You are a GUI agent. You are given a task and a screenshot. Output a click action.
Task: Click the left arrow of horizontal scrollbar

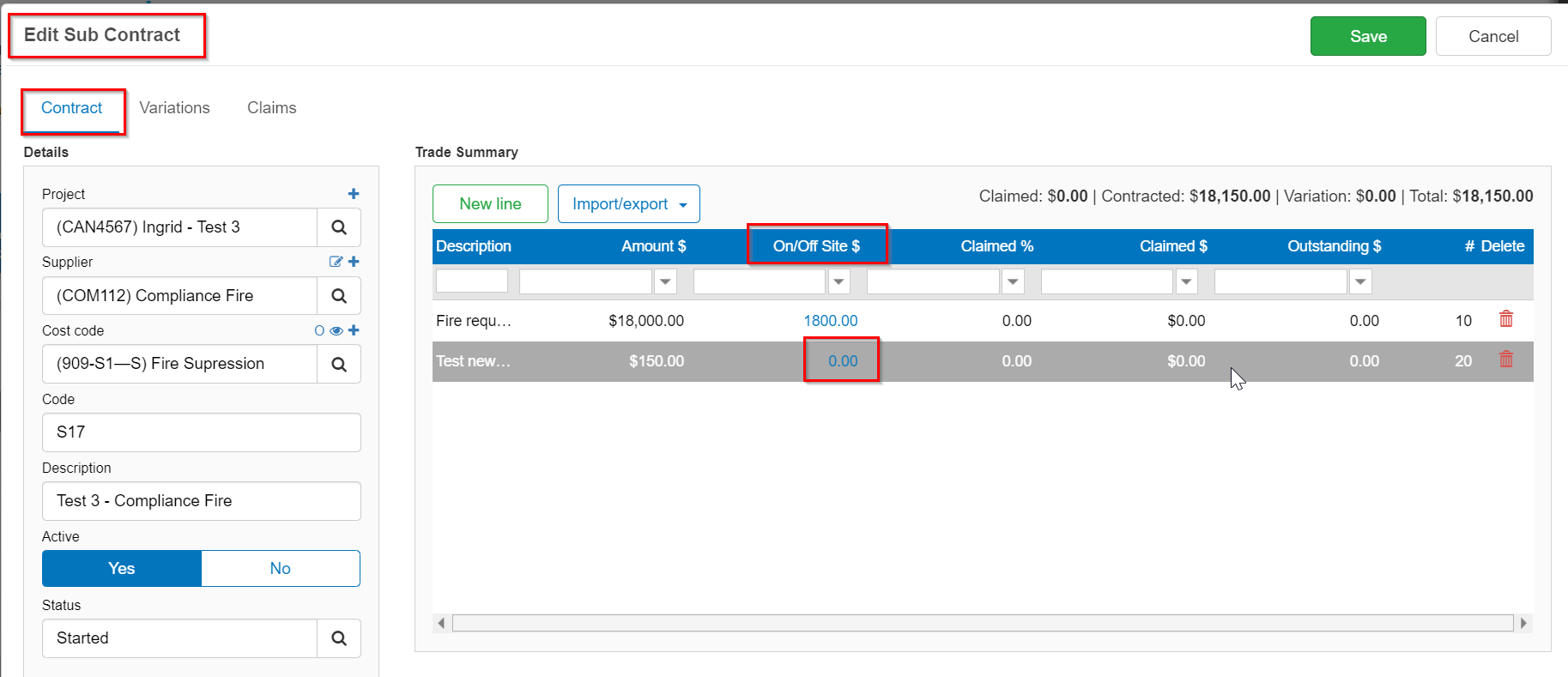click(441, 623)
